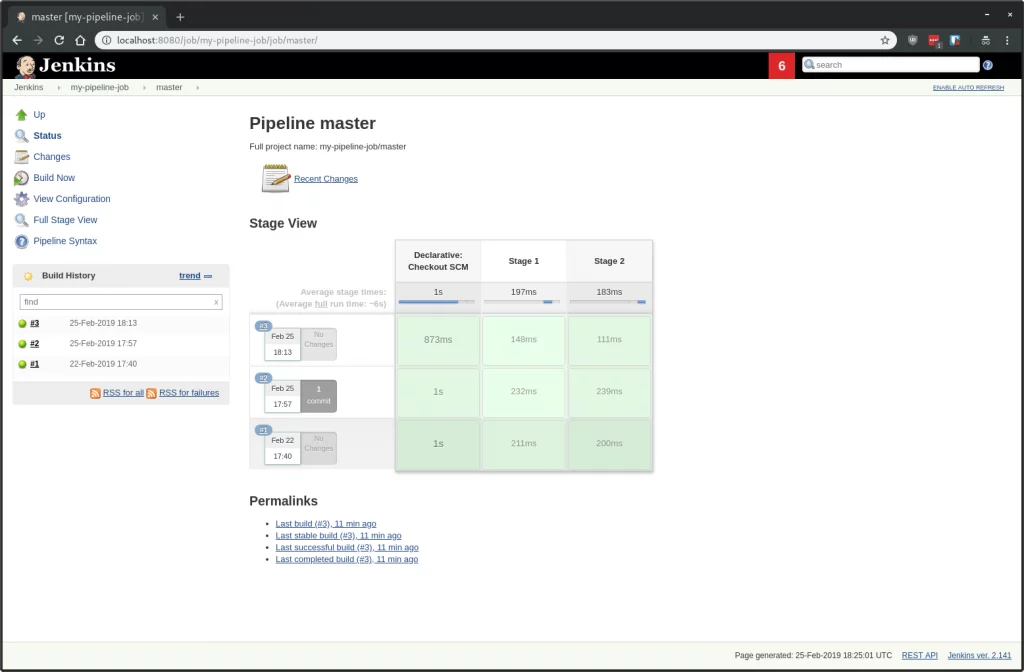Expand breadcrumb arrow after my-pipeline-job

pos(144,88)
